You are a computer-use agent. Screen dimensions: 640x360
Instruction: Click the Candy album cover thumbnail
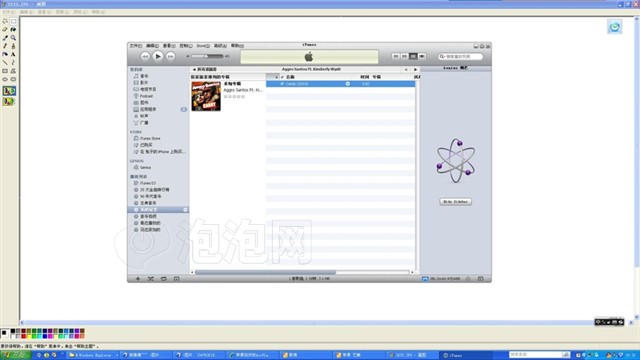(x=206, y=96)
